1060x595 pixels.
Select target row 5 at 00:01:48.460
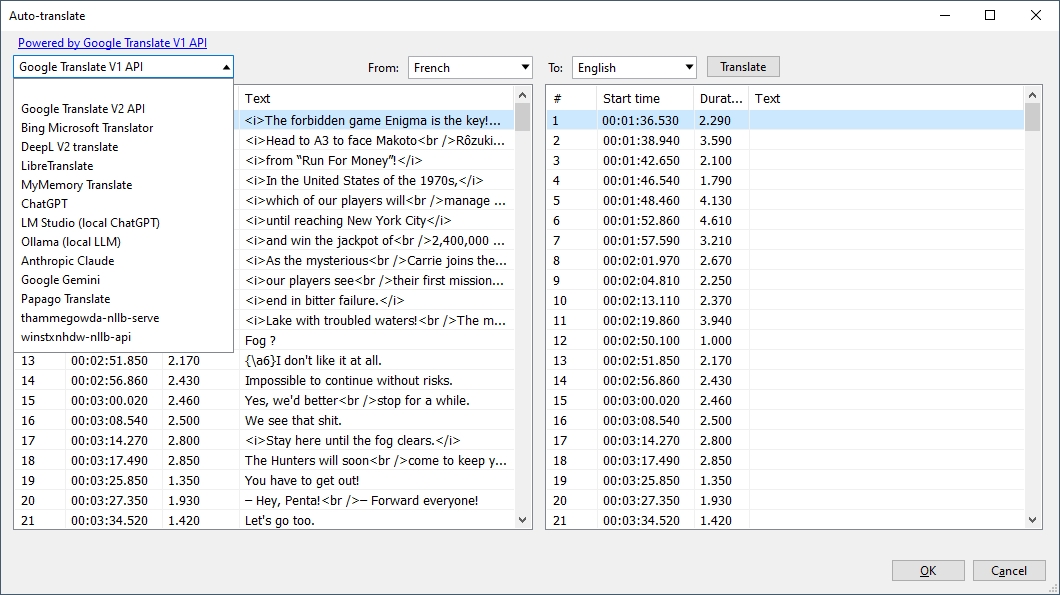(x=786, y=201)
